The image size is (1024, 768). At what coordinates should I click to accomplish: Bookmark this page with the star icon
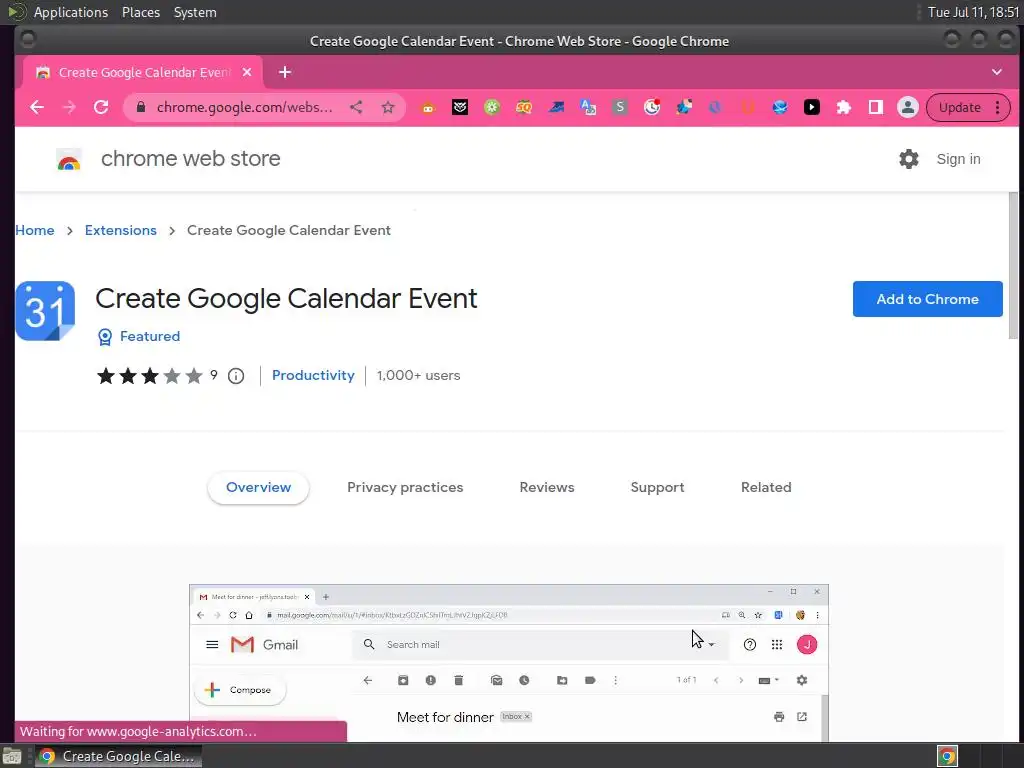[388, 107]
